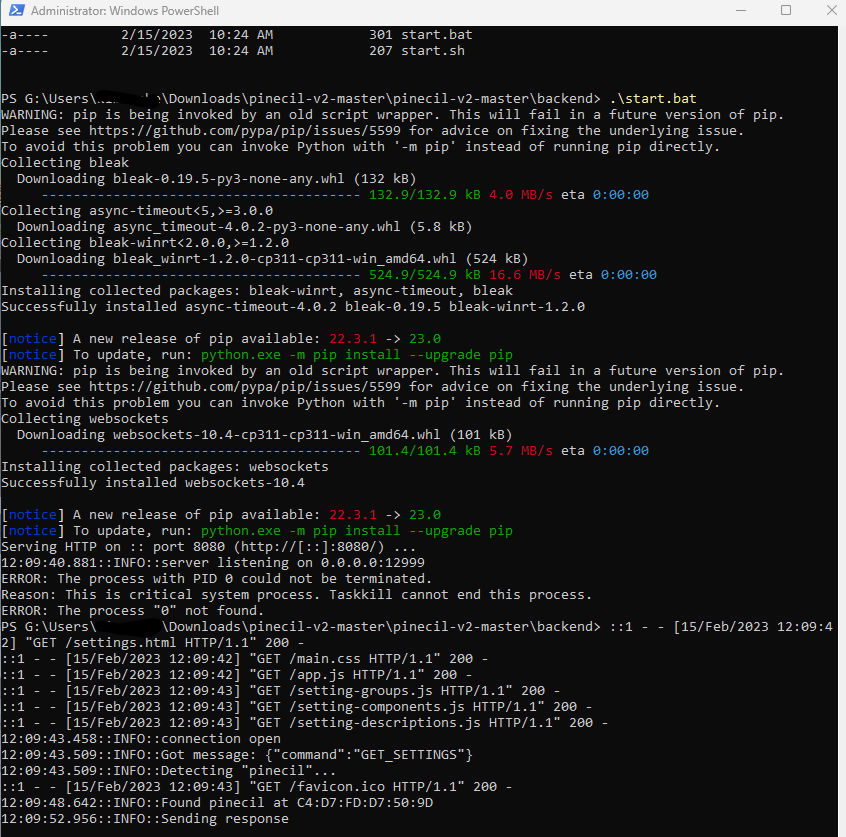Minimize the PowerShell window
The width and height of the screenshot is (846, 837).
coord(738,11)
